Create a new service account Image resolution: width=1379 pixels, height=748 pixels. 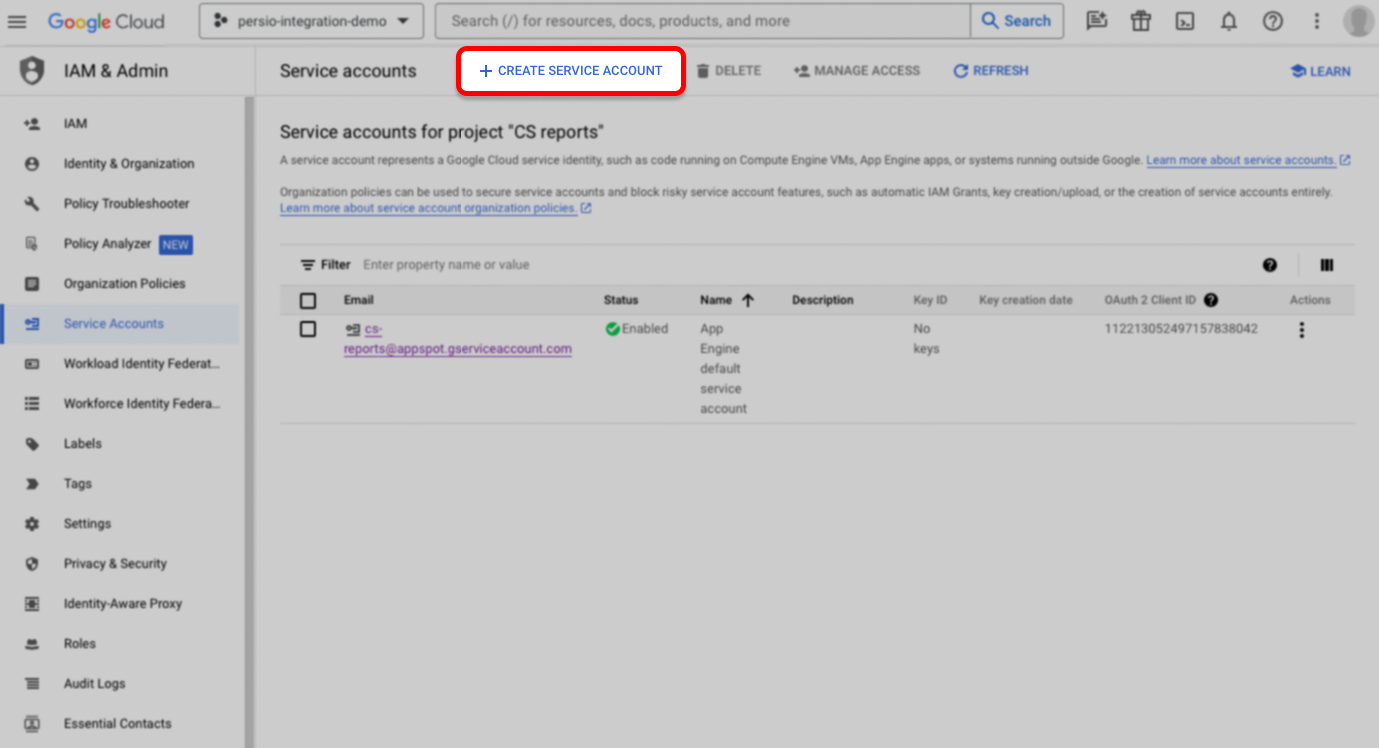(570, 70)
